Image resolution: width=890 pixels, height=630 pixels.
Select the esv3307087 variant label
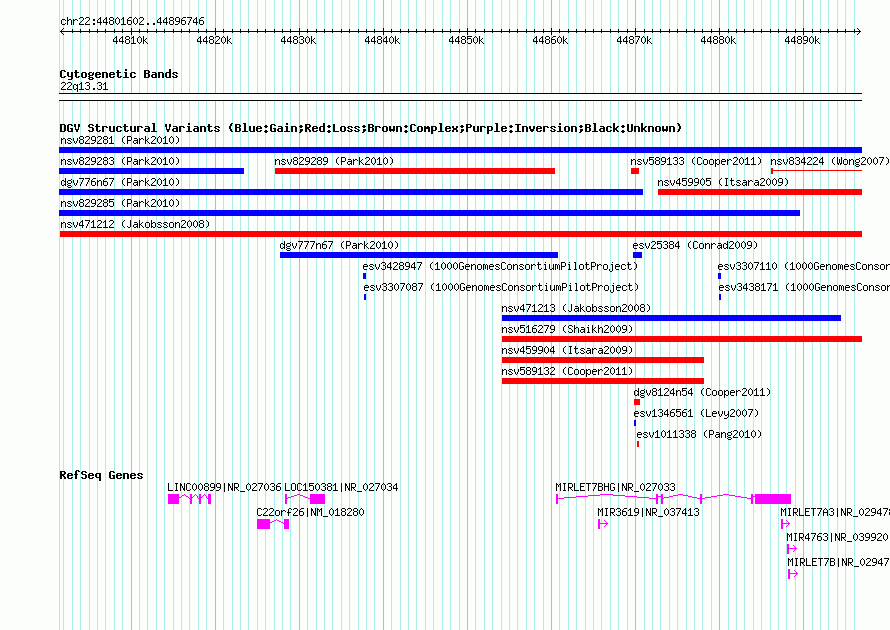click(501, 287)
